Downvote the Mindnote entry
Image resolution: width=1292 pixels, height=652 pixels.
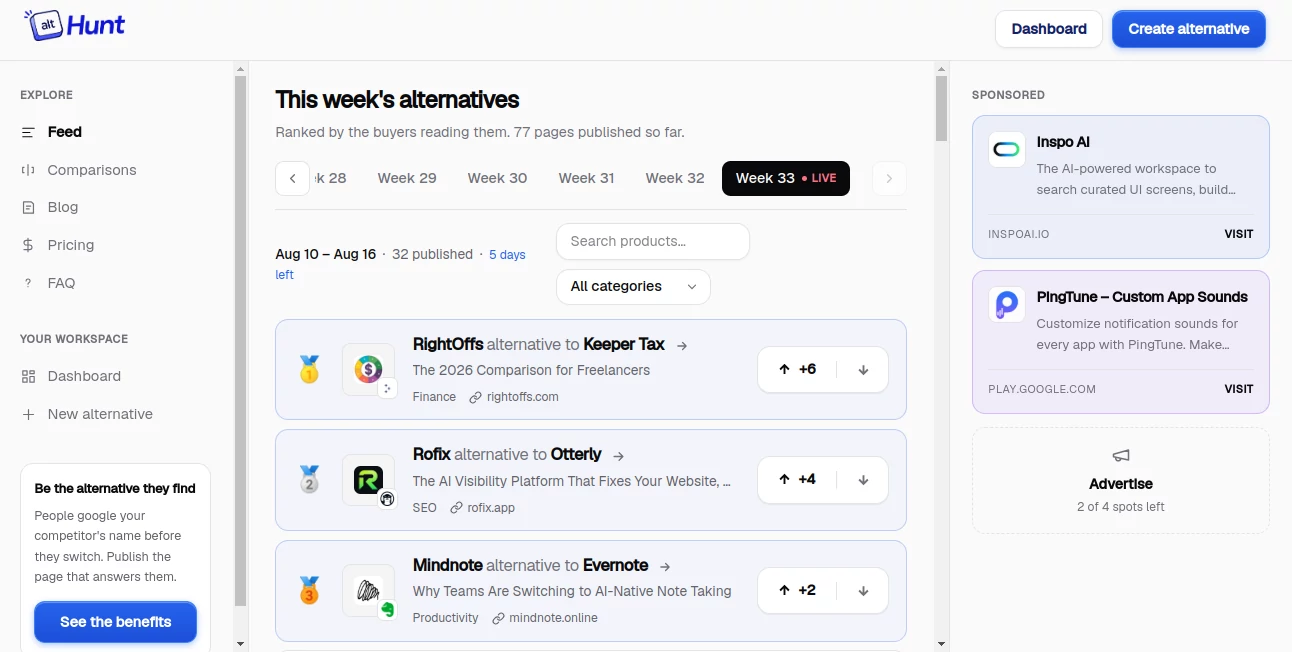pyautogui.click(x=863, y=590)
